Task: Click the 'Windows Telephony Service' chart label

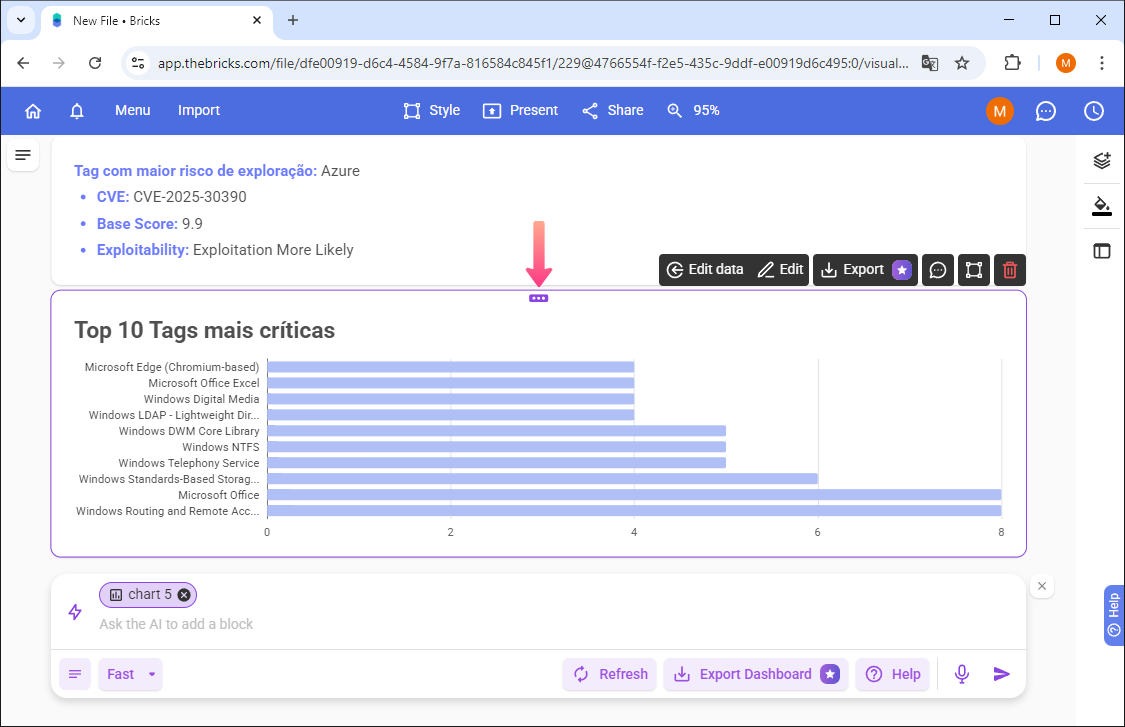Action: (x=189, y=463)
